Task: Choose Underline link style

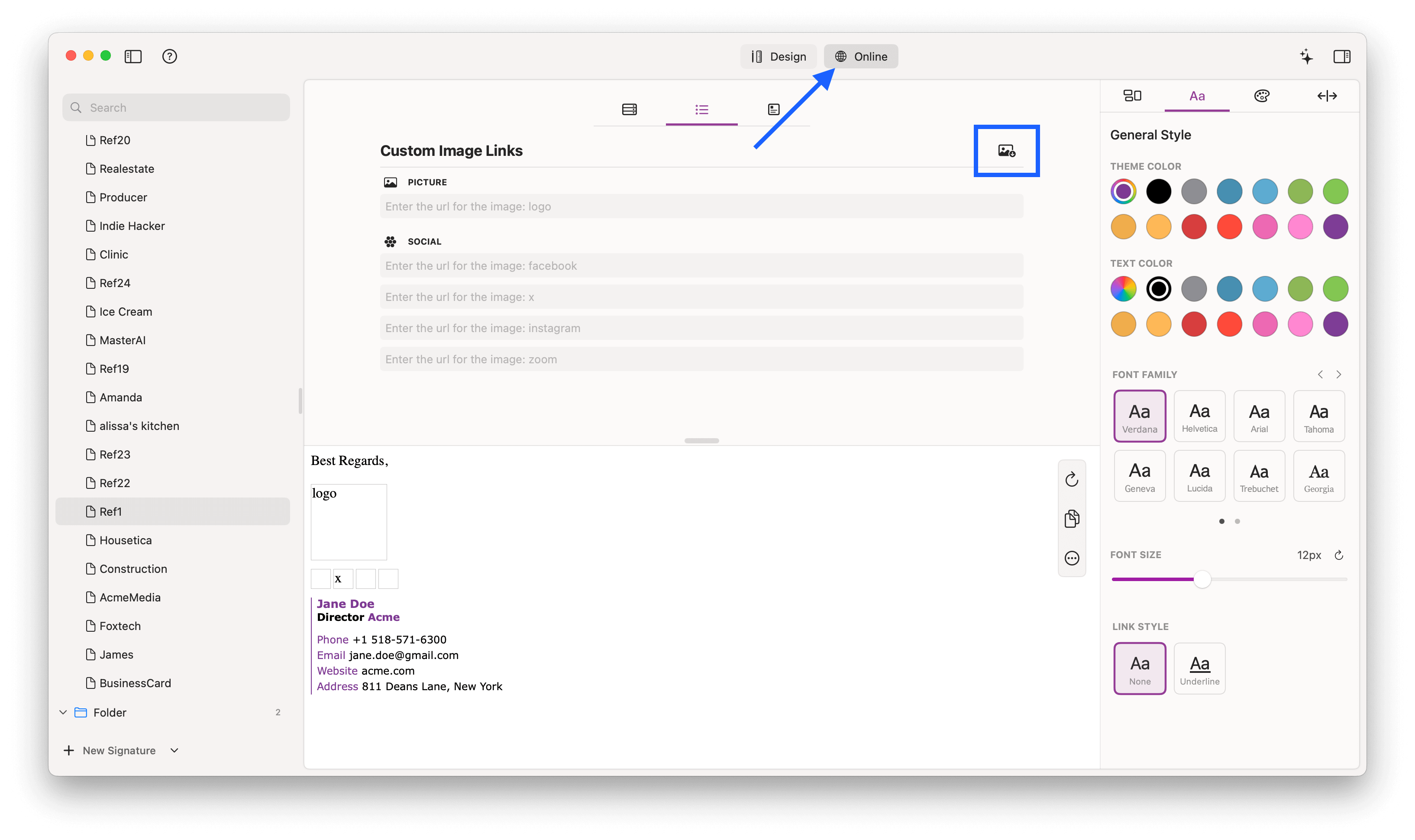Action: [1199, 668]
